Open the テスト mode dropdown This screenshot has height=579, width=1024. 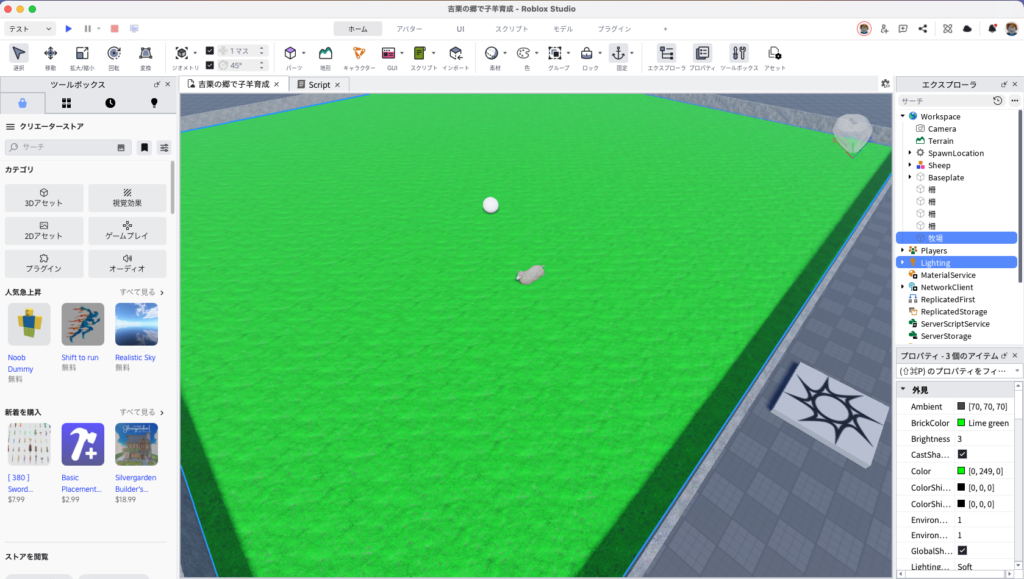pyautogui.click(x=30, y=29)
